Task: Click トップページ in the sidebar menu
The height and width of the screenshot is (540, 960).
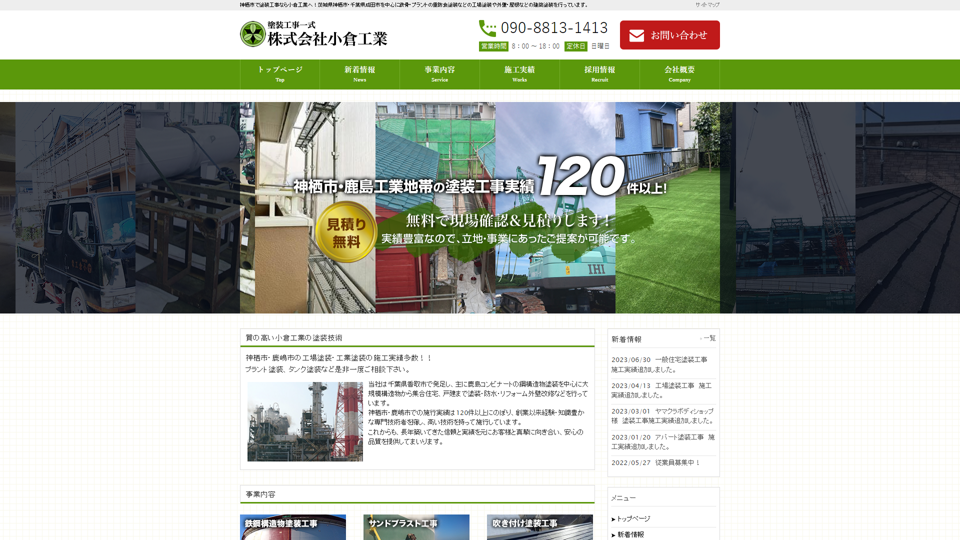Action: point(633,519)
